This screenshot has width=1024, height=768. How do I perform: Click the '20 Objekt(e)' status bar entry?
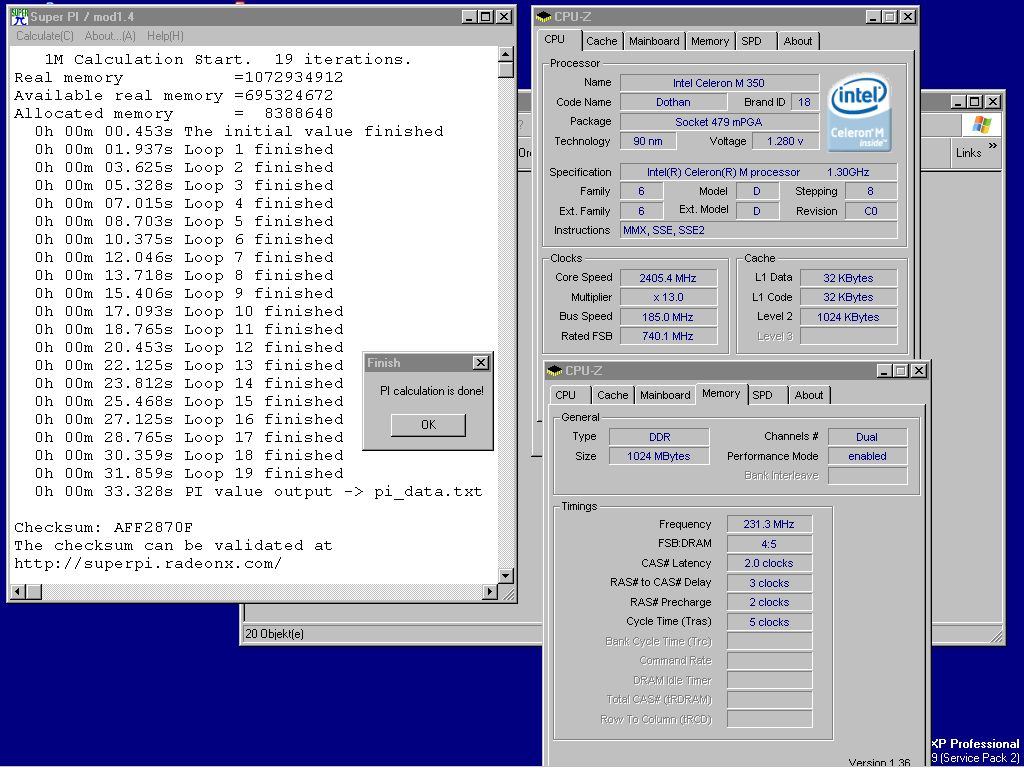(x=274, y=634)
